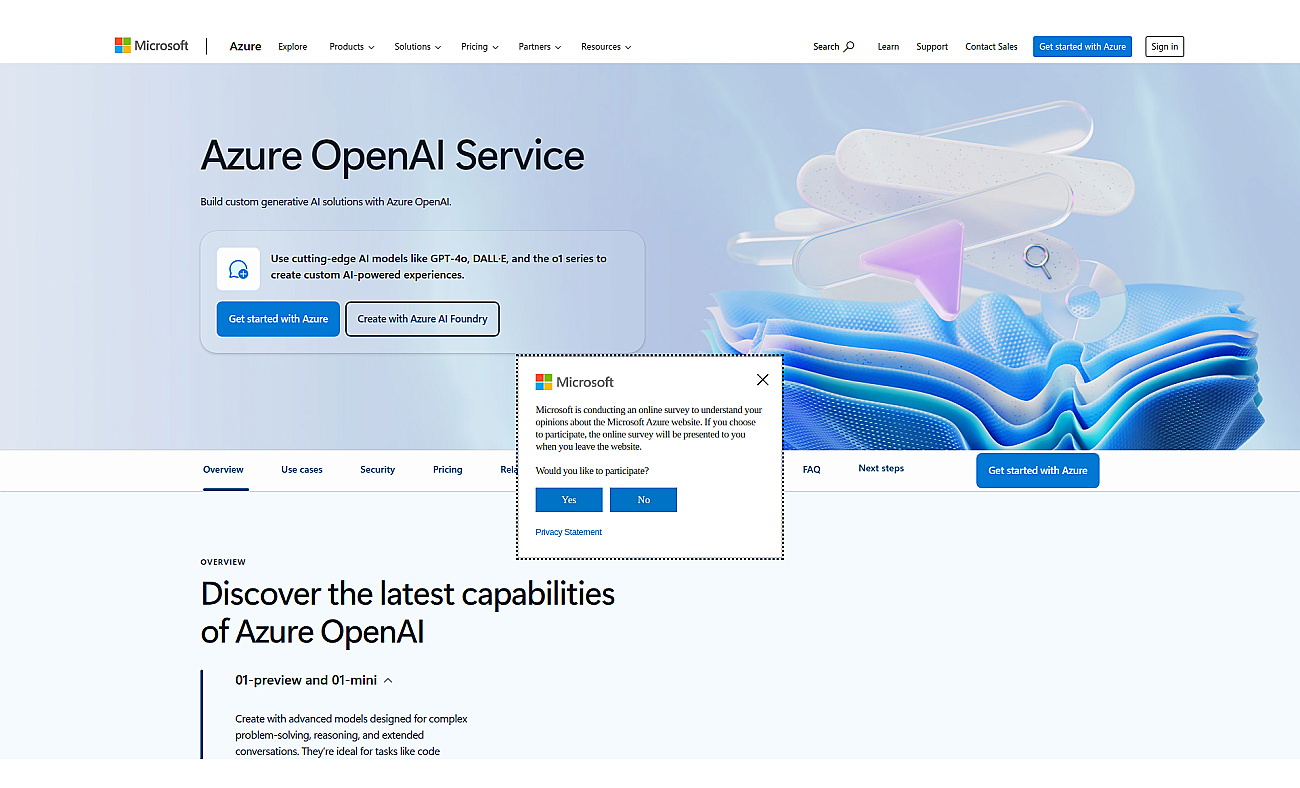Click hero Get started with Azure button
1300x788 pixels.
click(278, 319)
